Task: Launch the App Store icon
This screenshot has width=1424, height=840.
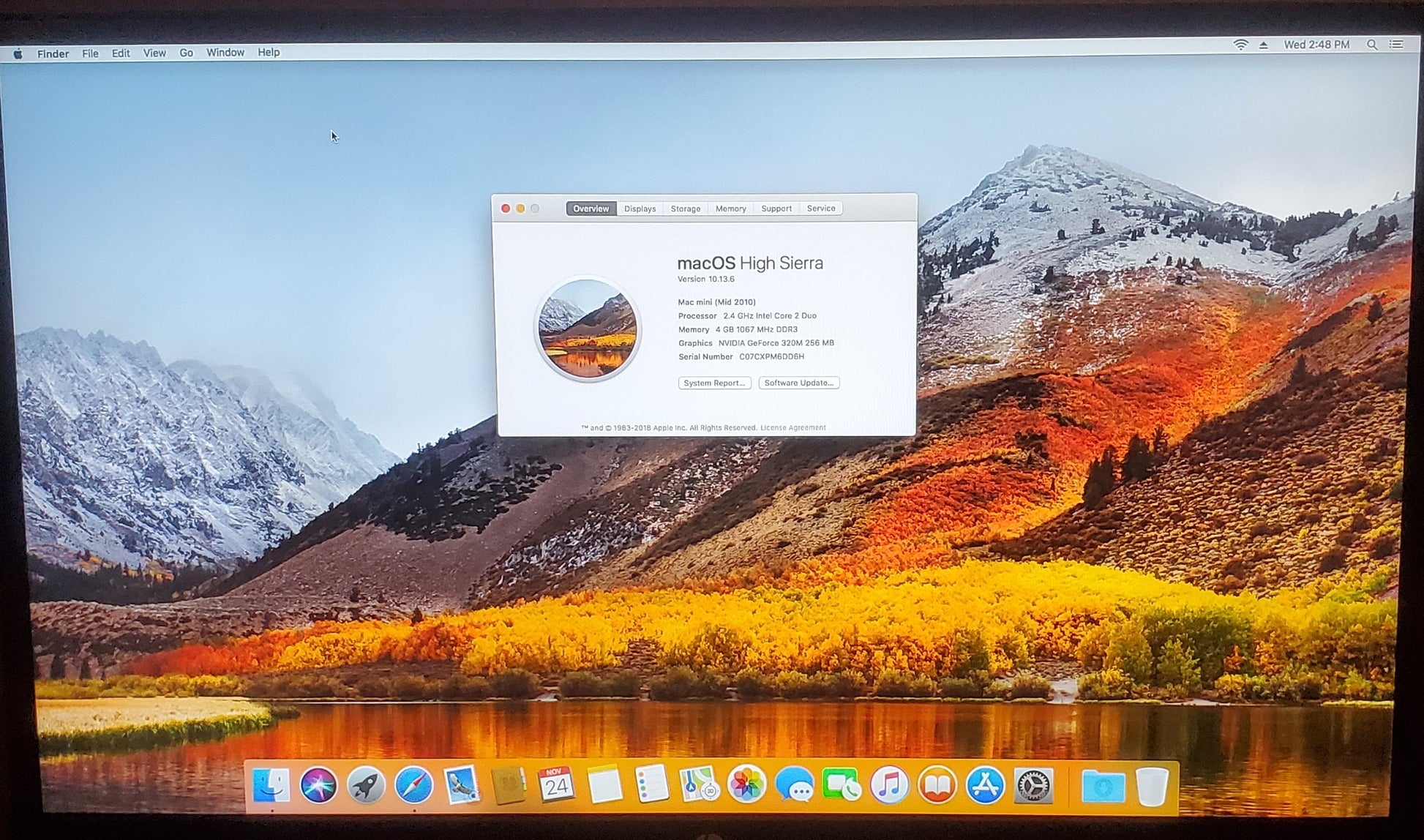Action: pyautogui.click(x=985, y=785)
